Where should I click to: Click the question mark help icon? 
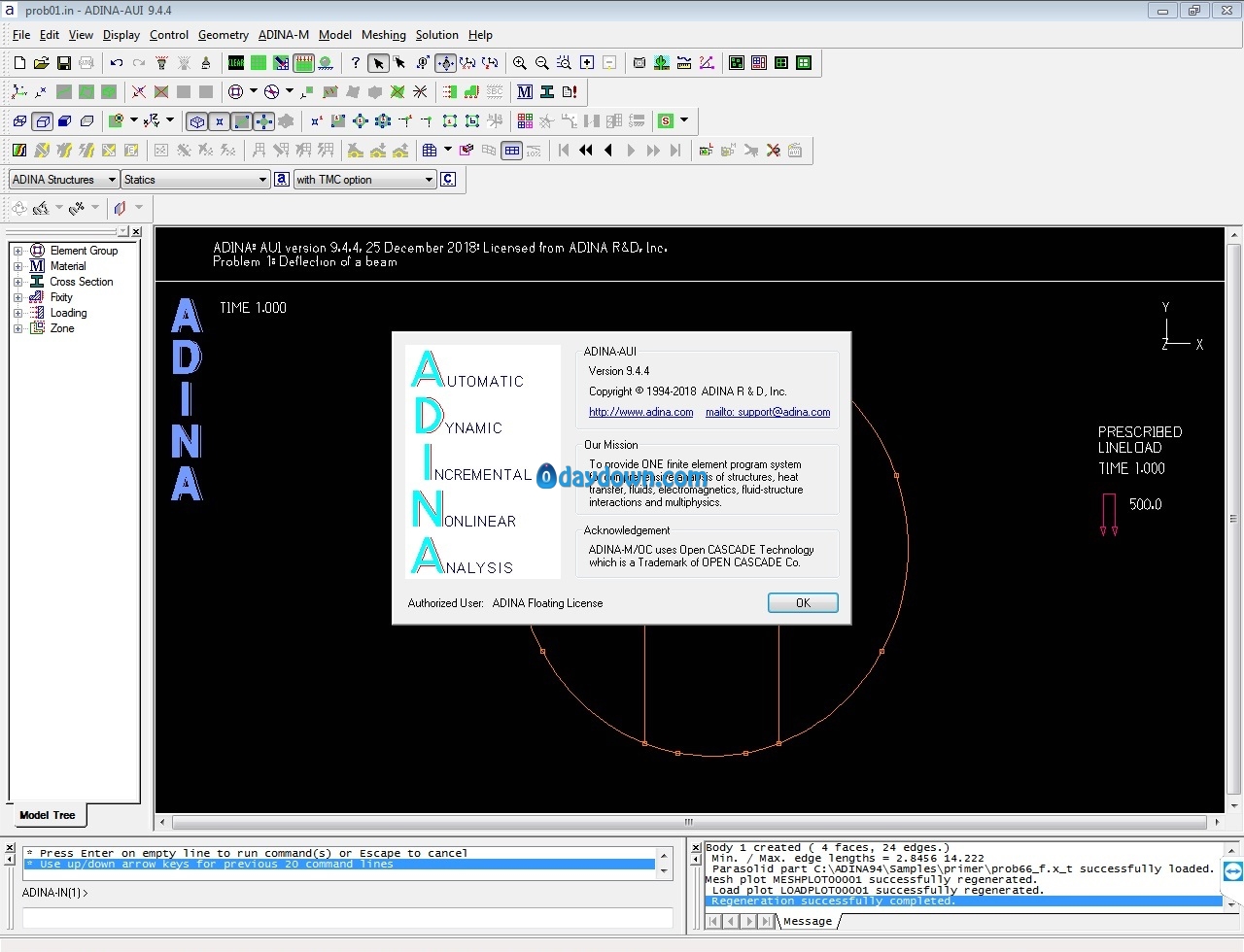(x=356, y=63)
